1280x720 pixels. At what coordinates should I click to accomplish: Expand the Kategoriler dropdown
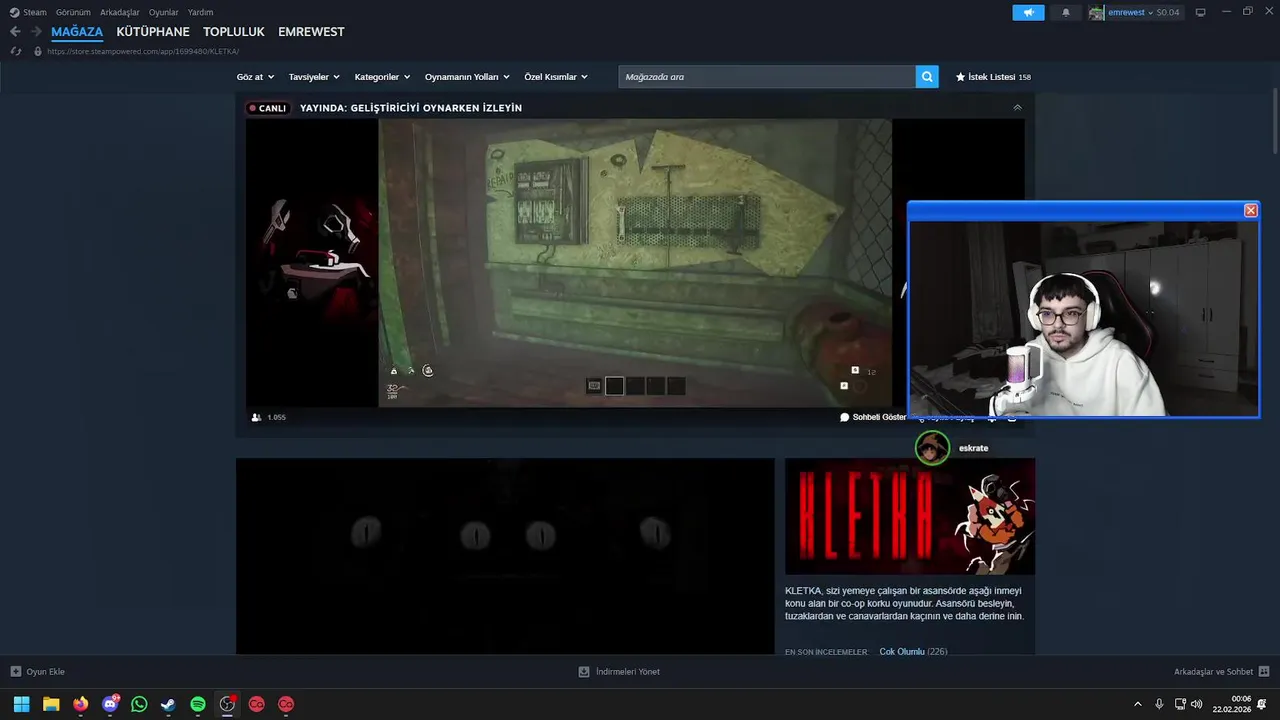pos(382,76)
